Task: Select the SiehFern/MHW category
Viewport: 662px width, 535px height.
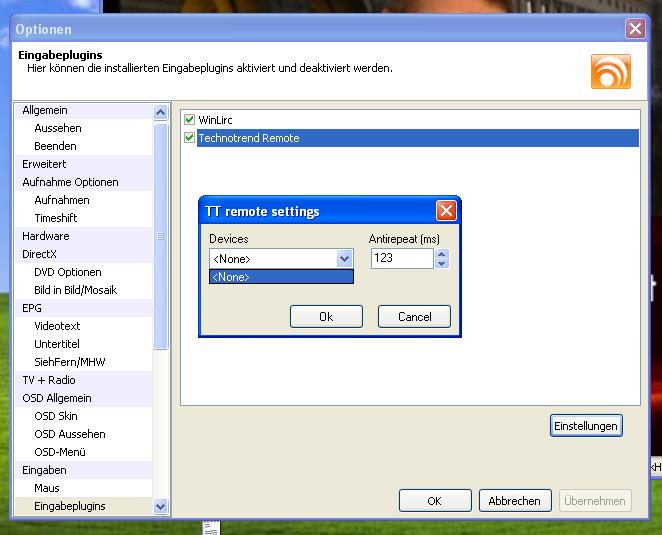Action: pyautogui.click(x=84, y=362)
